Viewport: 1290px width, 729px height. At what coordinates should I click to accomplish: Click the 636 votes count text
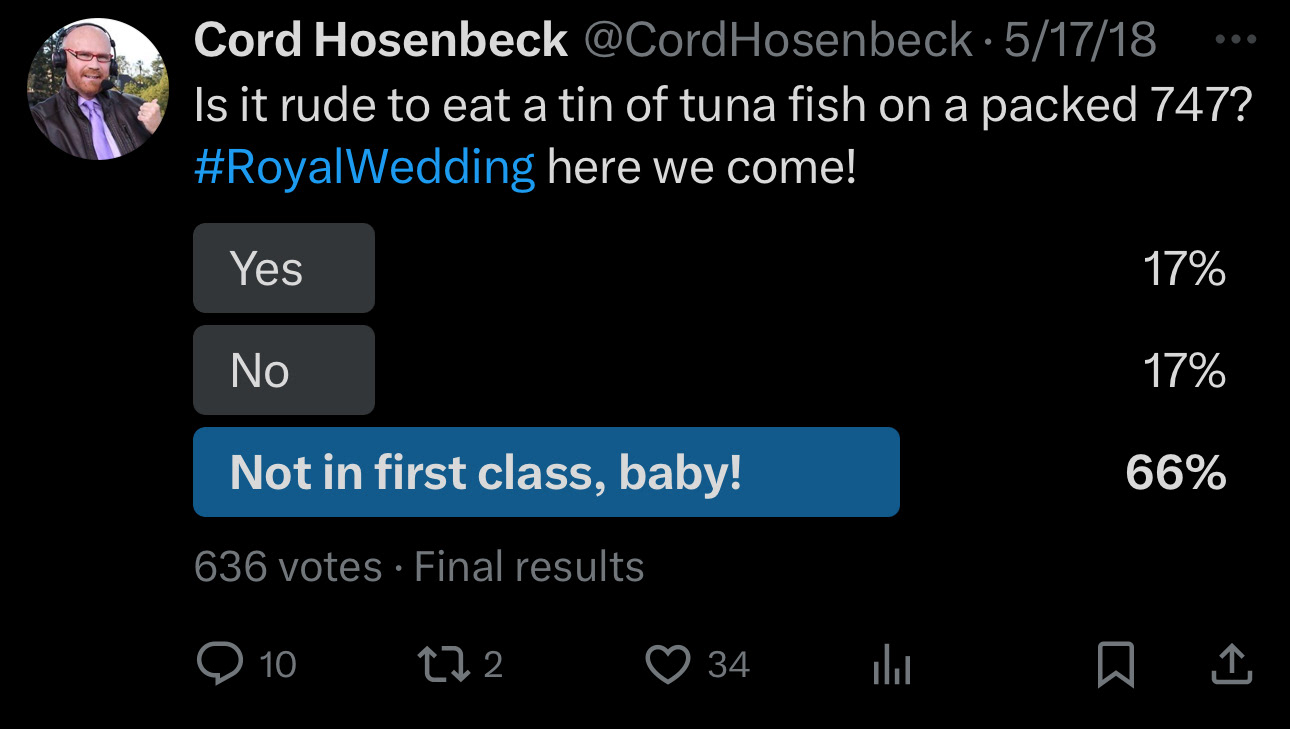click(288, 567)
